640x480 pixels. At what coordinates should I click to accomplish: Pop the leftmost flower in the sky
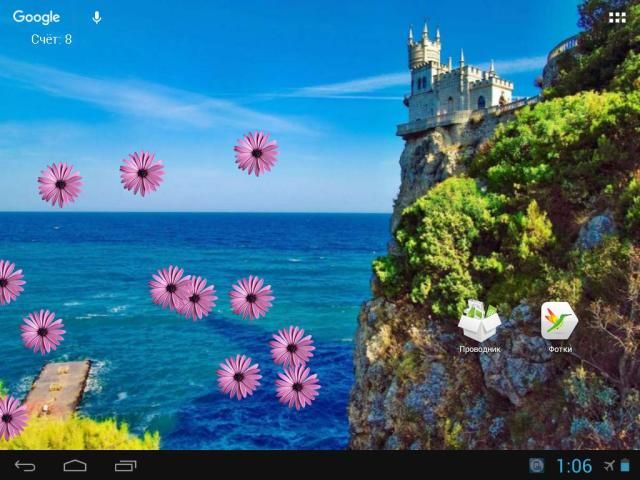60,185
